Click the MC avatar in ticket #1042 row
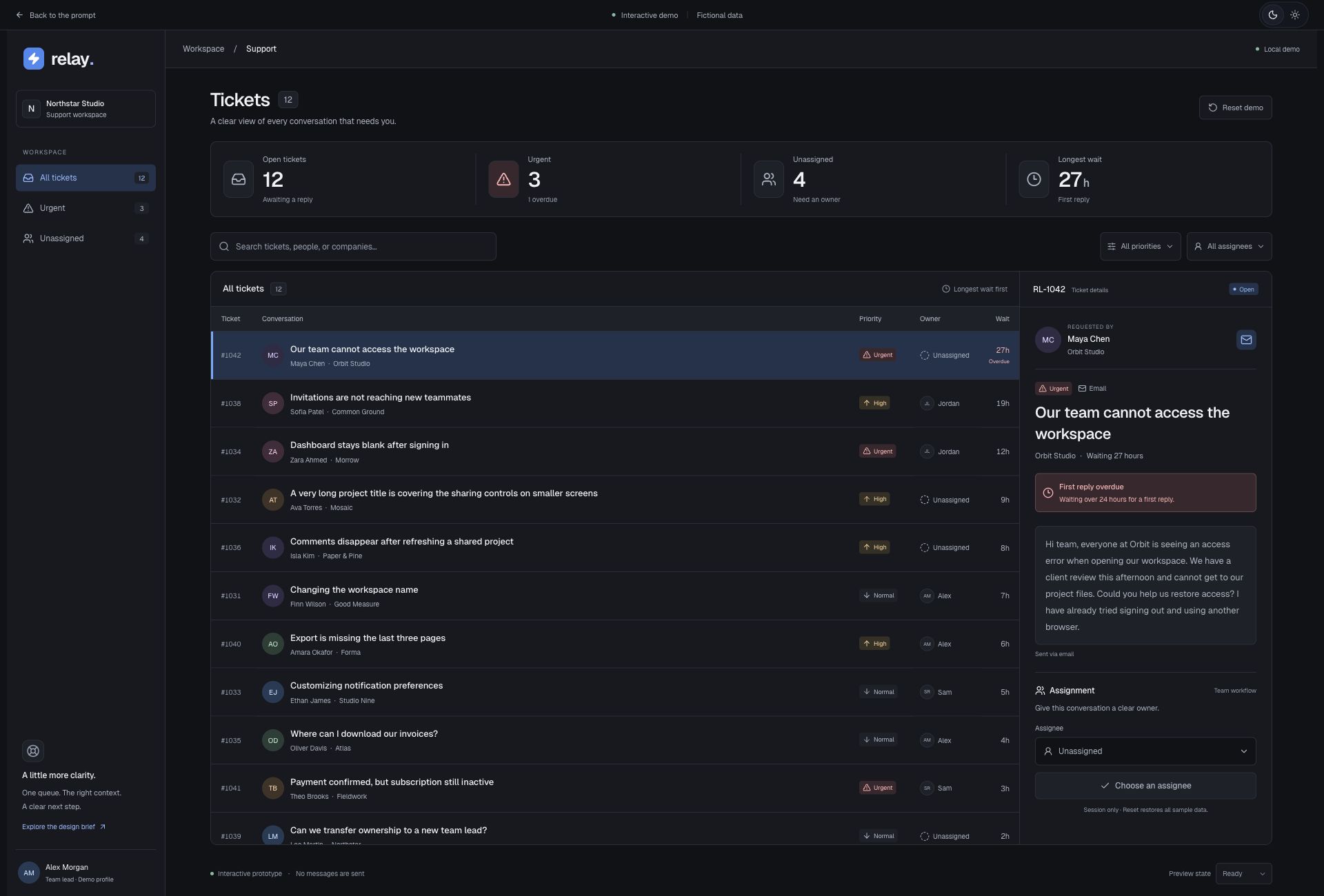 (x=273, y=356)
